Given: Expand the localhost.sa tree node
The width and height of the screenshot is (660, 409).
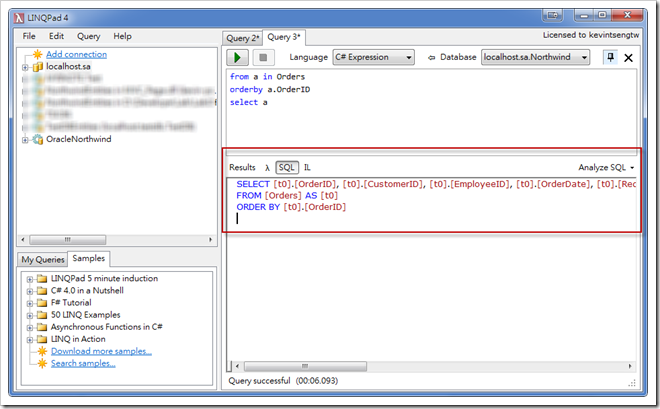Looking at the screenshot, I should [25, 67].
